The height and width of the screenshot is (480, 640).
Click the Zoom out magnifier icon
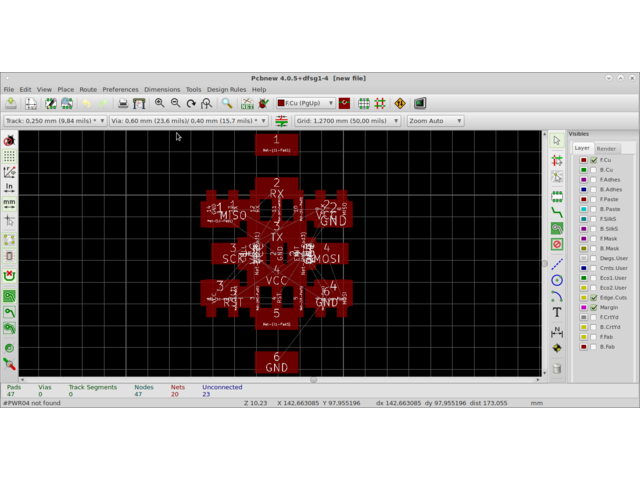pos(176,104)
